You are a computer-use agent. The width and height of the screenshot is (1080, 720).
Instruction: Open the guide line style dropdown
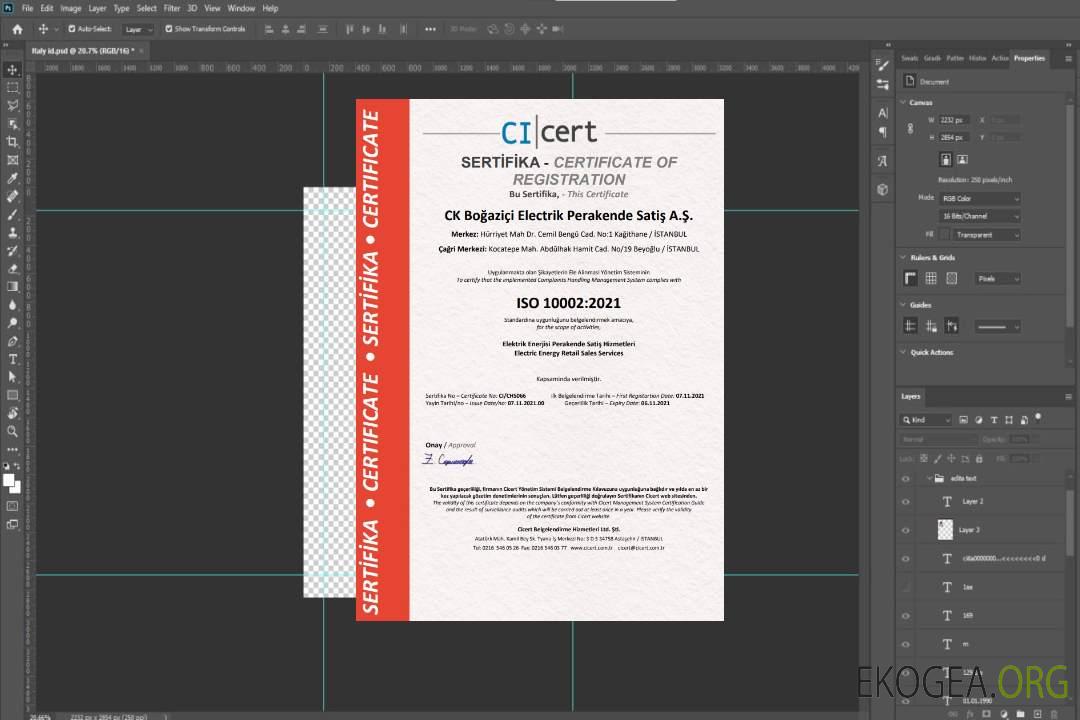click(997, 327)
